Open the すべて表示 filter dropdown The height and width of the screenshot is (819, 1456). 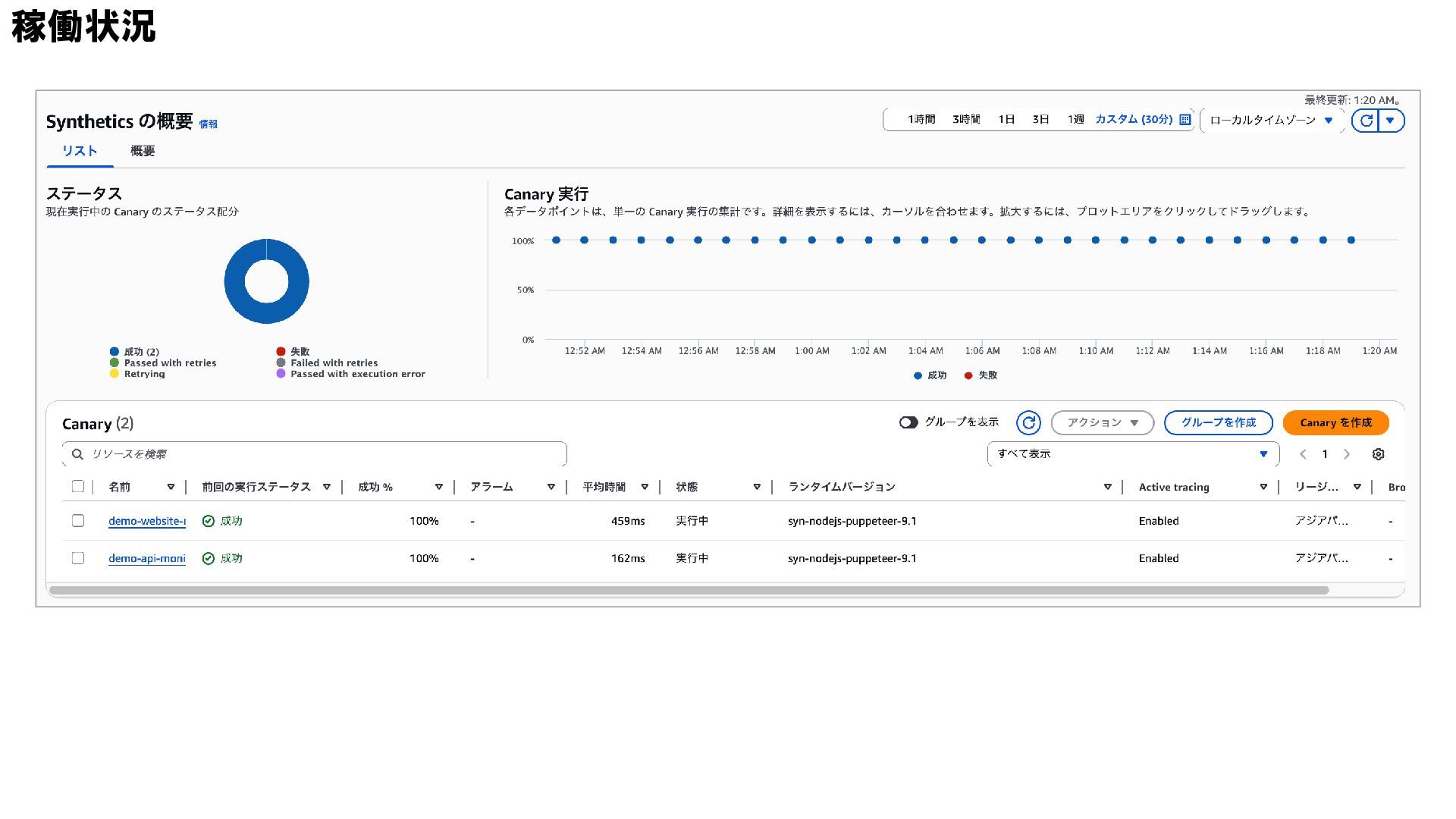coord(1133,454)
